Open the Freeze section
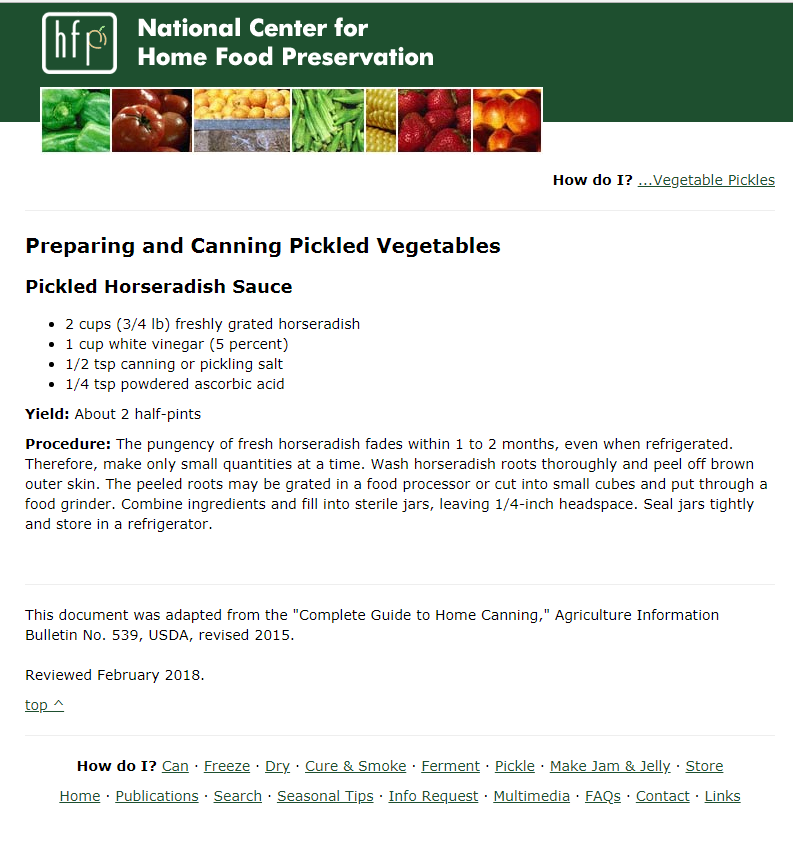The height and width of the screenshot is (866, 793). (227, 766)
